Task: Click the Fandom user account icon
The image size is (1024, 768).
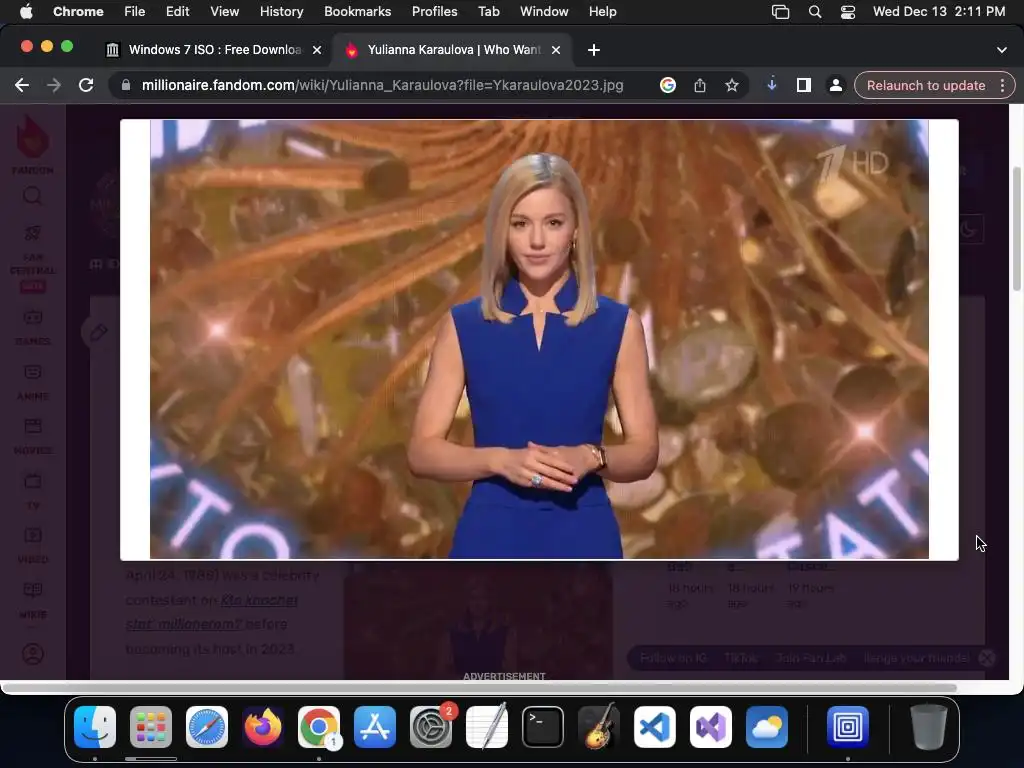Action: tap(33, 654)
